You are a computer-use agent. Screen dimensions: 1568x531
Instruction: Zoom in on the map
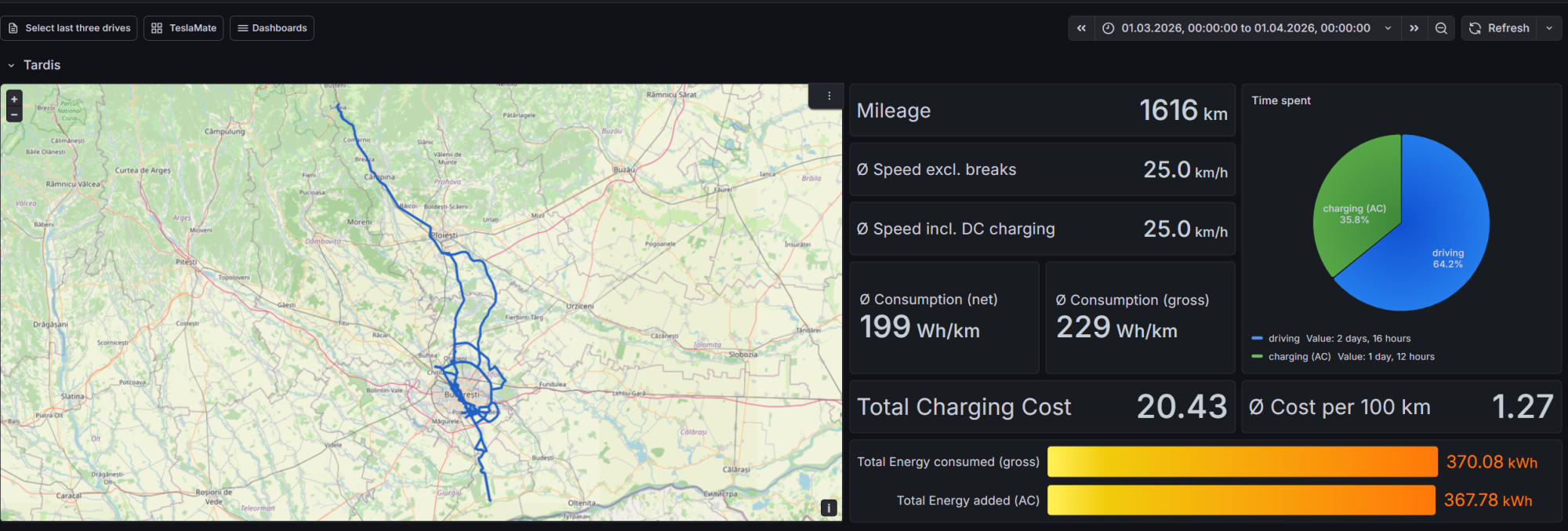tap(14, 100)
